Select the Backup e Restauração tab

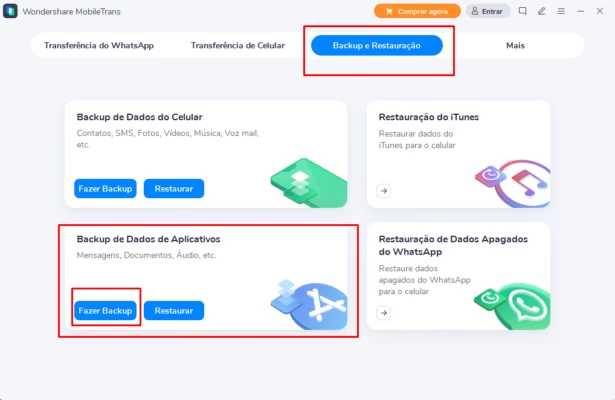click(377, 45)
